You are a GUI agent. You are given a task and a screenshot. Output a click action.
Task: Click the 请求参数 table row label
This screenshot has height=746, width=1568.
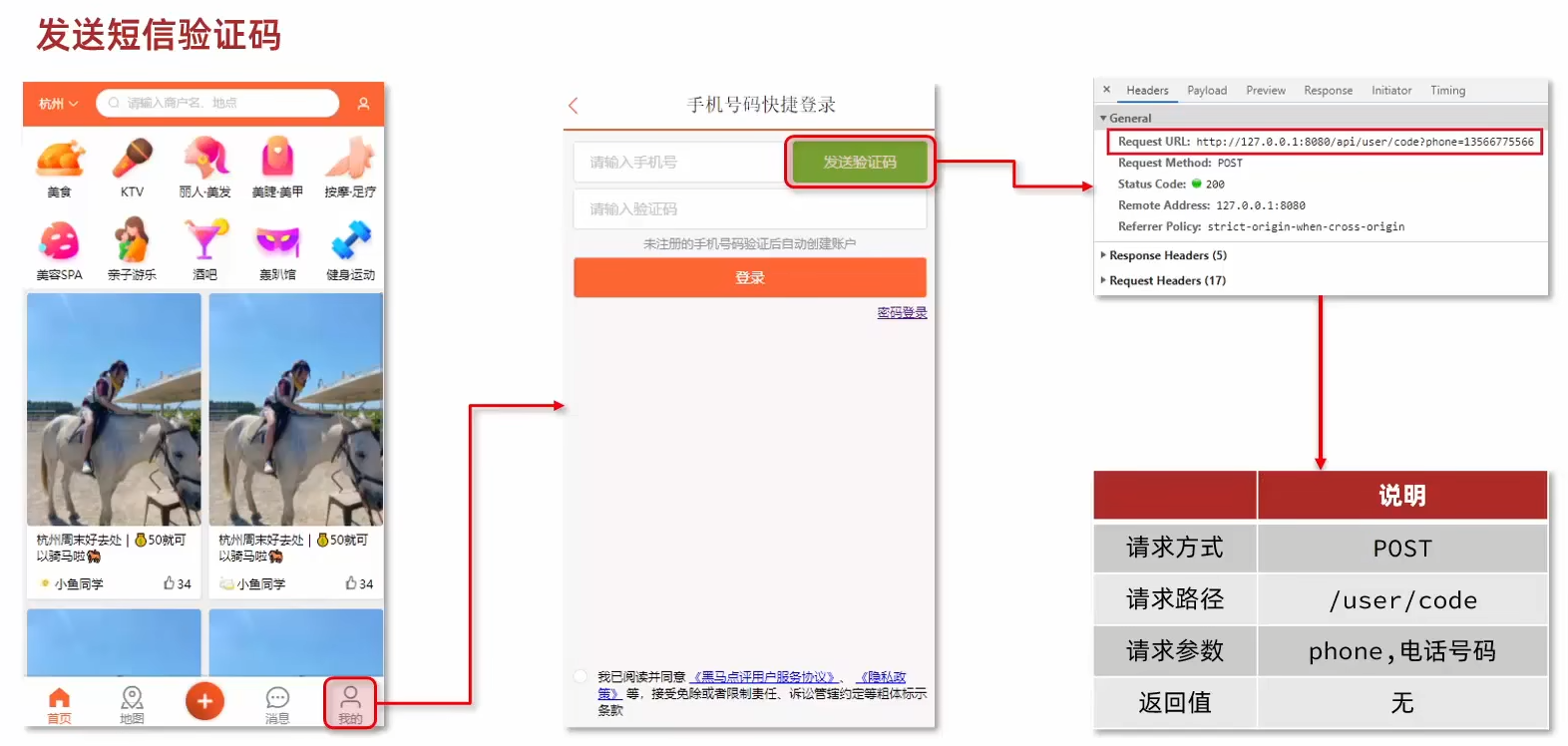tap(1175, 651)
